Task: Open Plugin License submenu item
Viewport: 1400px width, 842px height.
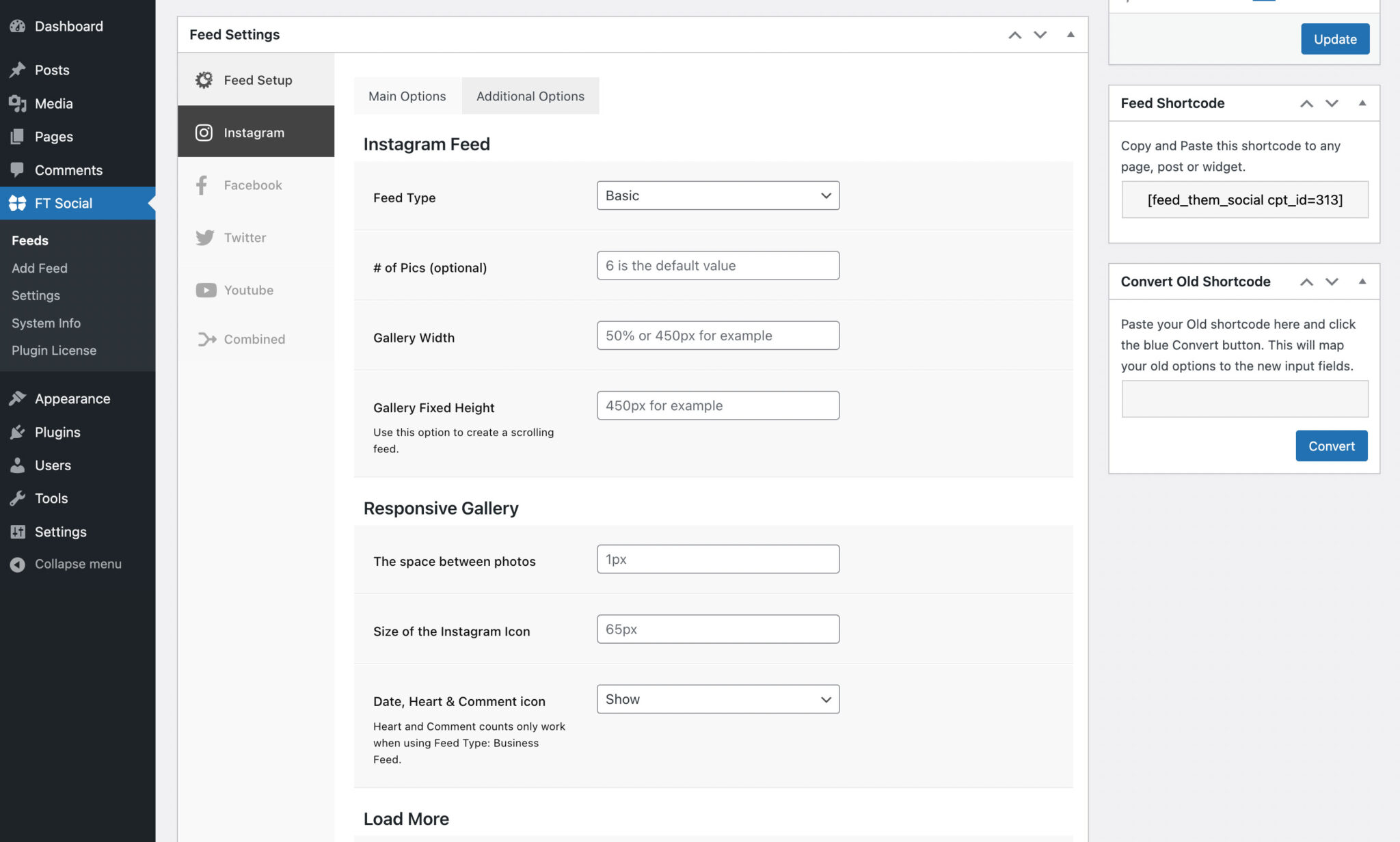Action: click(54, 351)
